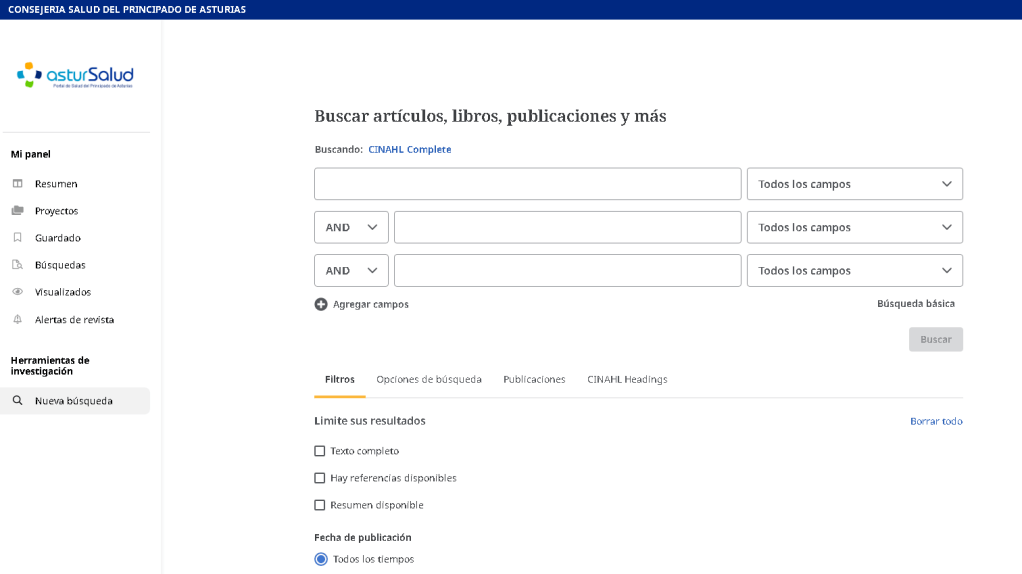
Task: Click the Nueva búsqueda magnifier icon
Action: [x=17, y=401]
